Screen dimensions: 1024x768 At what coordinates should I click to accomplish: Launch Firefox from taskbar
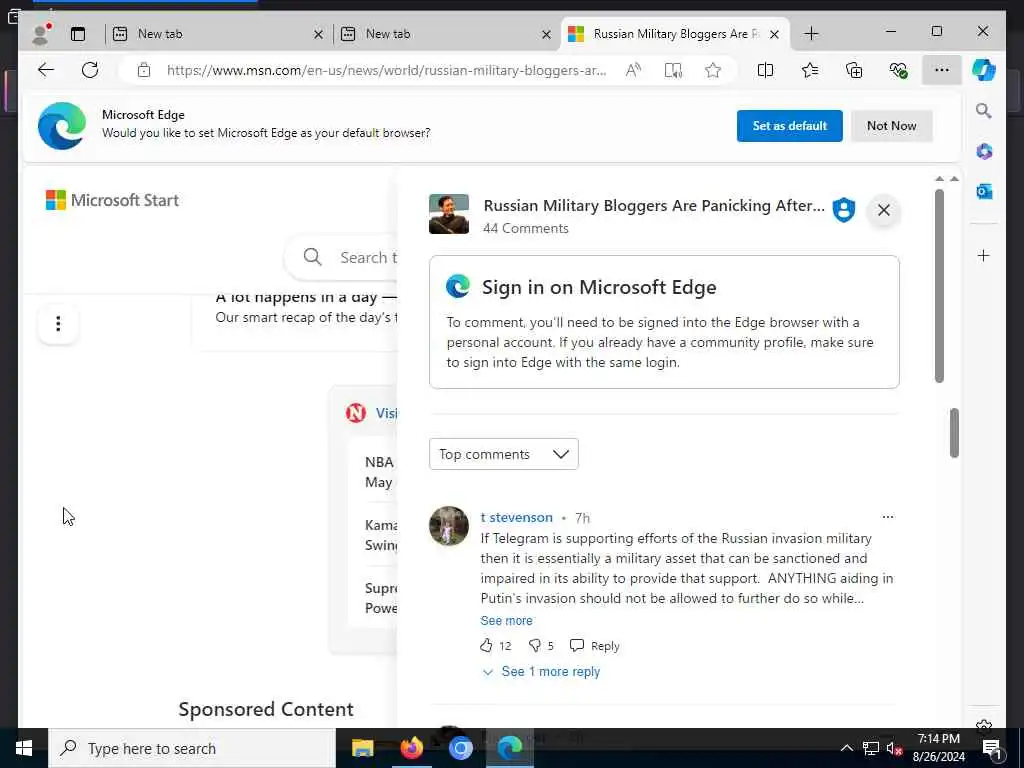tap(411, 748)
